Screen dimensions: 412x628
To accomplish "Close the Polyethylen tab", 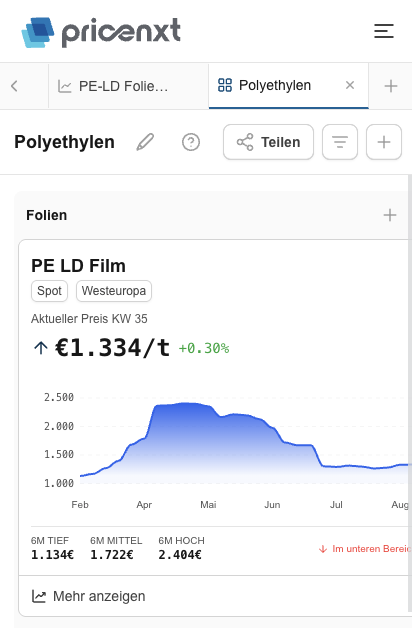I will pyautogui.click(x=350, y=85).
